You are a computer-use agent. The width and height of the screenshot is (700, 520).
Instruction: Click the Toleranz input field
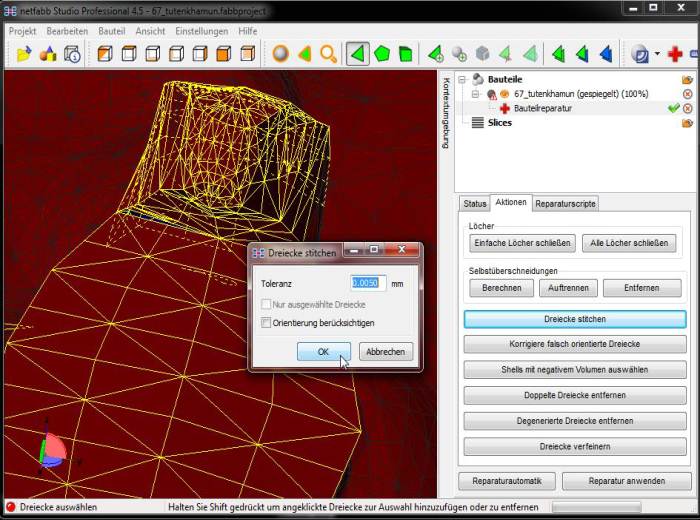coord(367,284)
